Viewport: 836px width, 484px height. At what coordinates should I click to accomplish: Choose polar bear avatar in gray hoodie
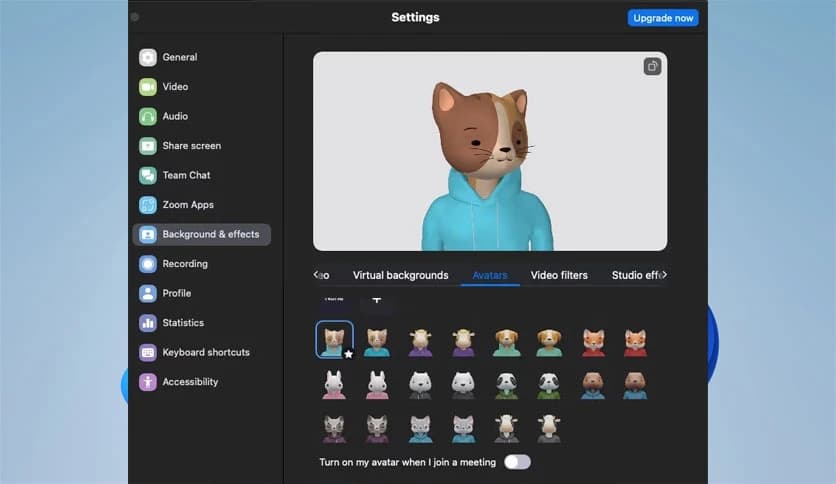pyautogui.click(x=420, y=385)
